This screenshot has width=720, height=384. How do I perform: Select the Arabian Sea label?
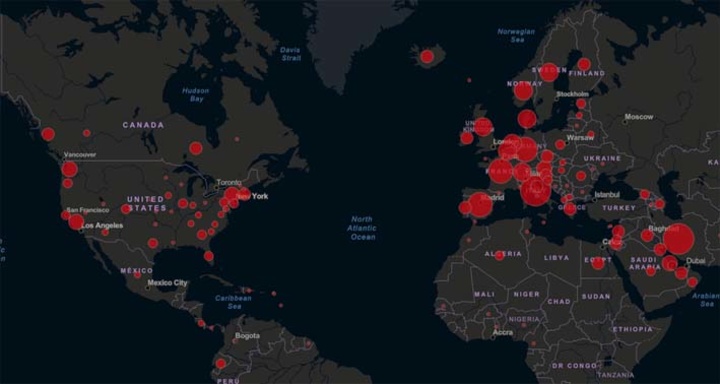click(705, 300)
